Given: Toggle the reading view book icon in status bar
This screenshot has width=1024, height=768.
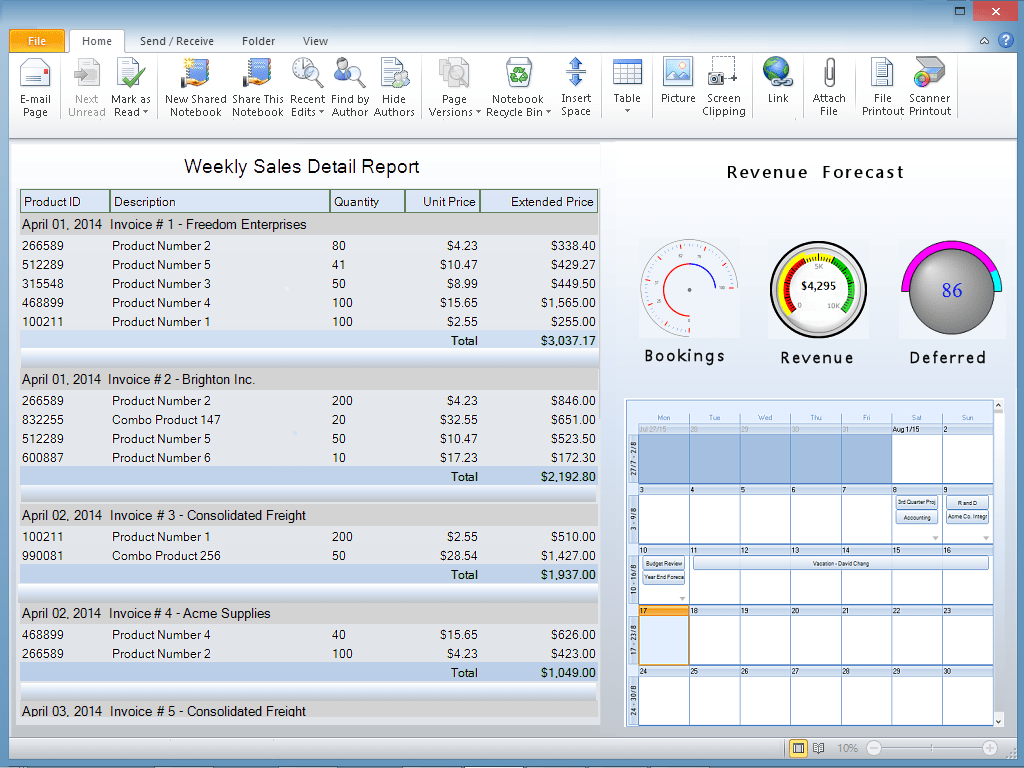Looking at the screenshot, I should pyautogui.click(x=818, y=748).
